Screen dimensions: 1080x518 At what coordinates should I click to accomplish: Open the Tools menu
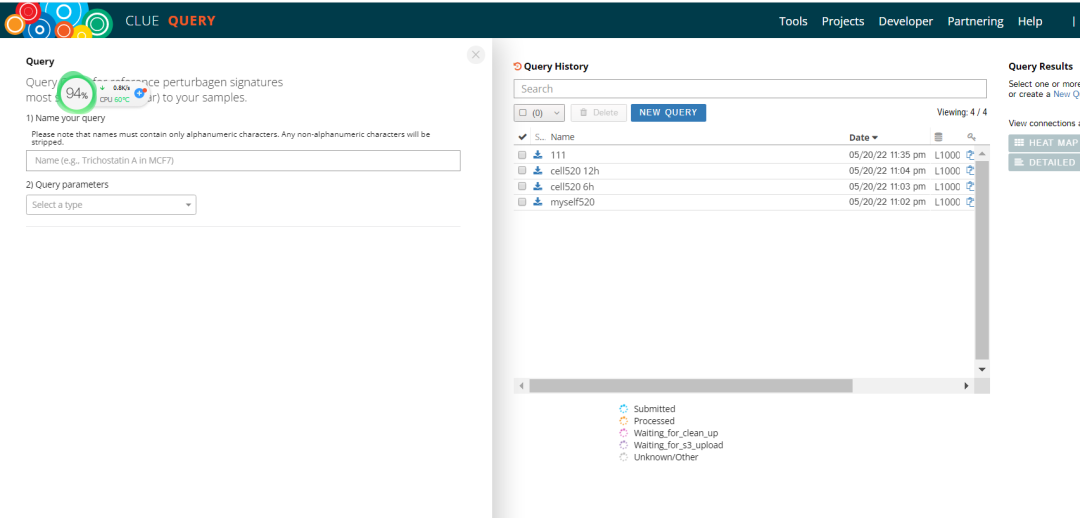pos(793,21)
